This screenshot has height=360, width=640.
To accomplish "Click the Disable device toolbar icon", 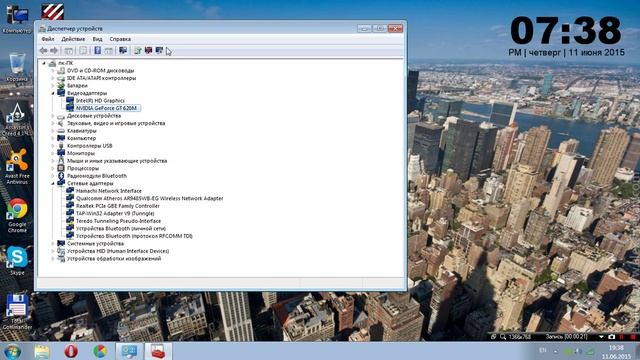I will point(159,51).
